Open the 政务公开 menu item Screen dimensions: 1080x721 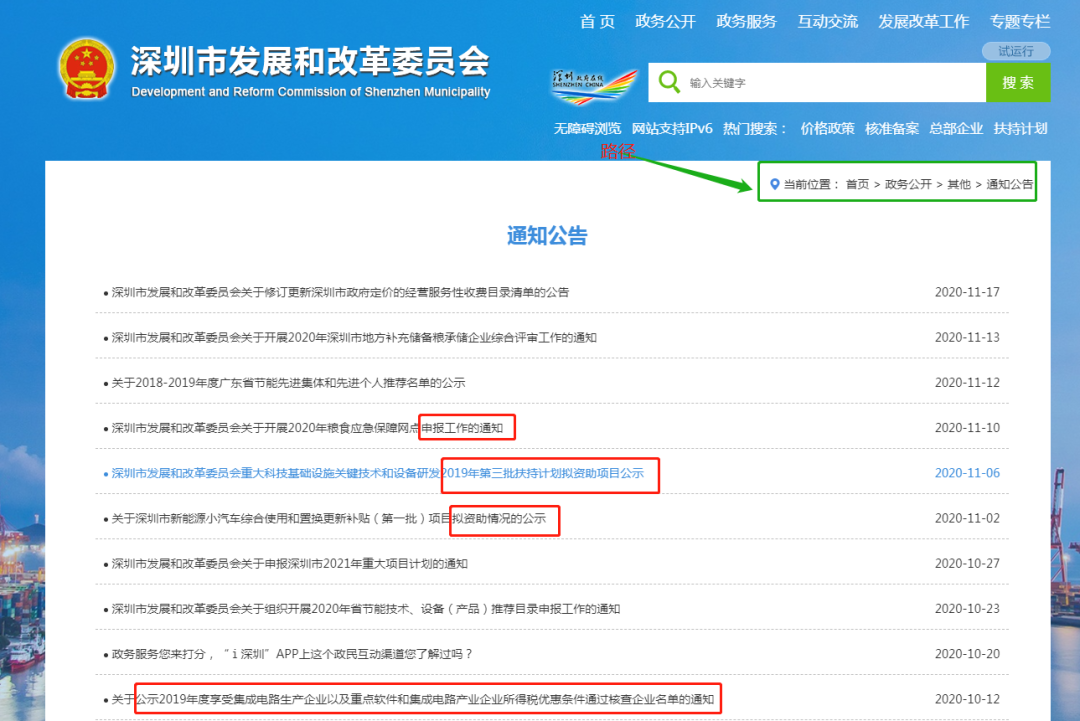(x=665, y=20)
